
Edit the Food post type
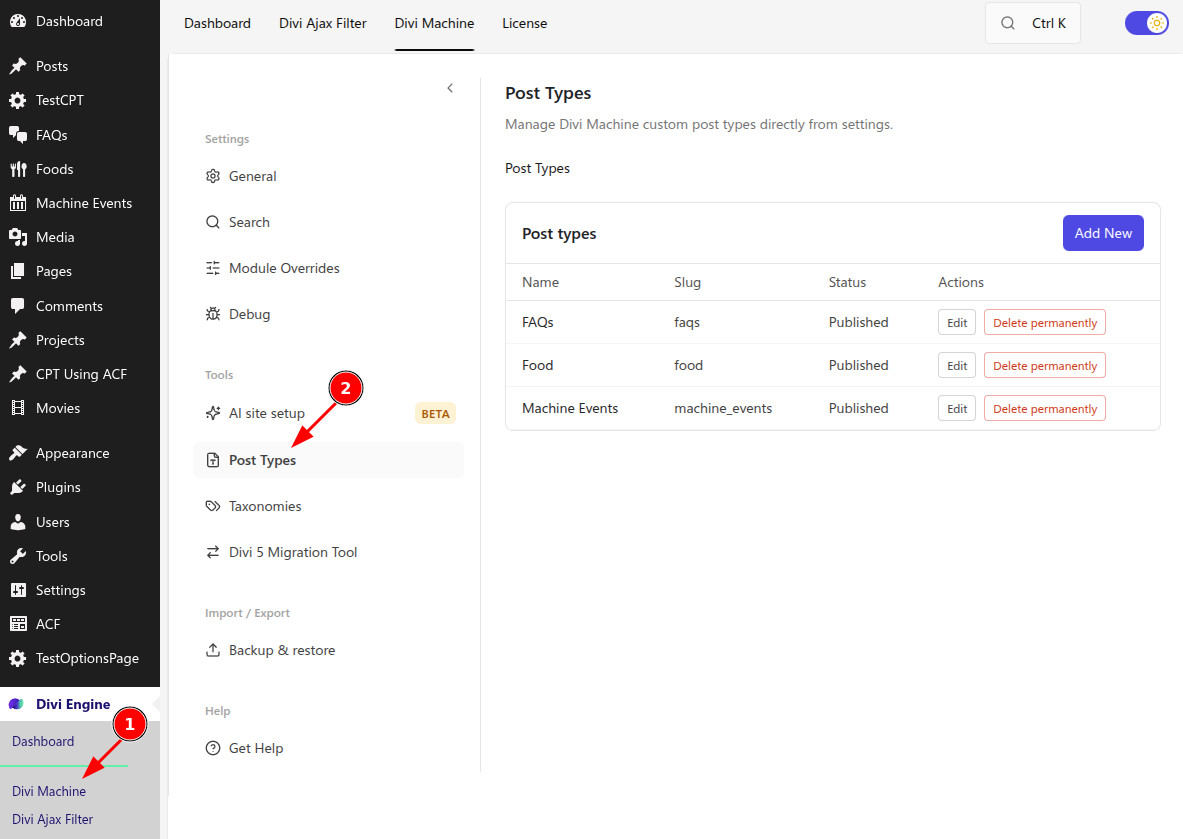957,365
